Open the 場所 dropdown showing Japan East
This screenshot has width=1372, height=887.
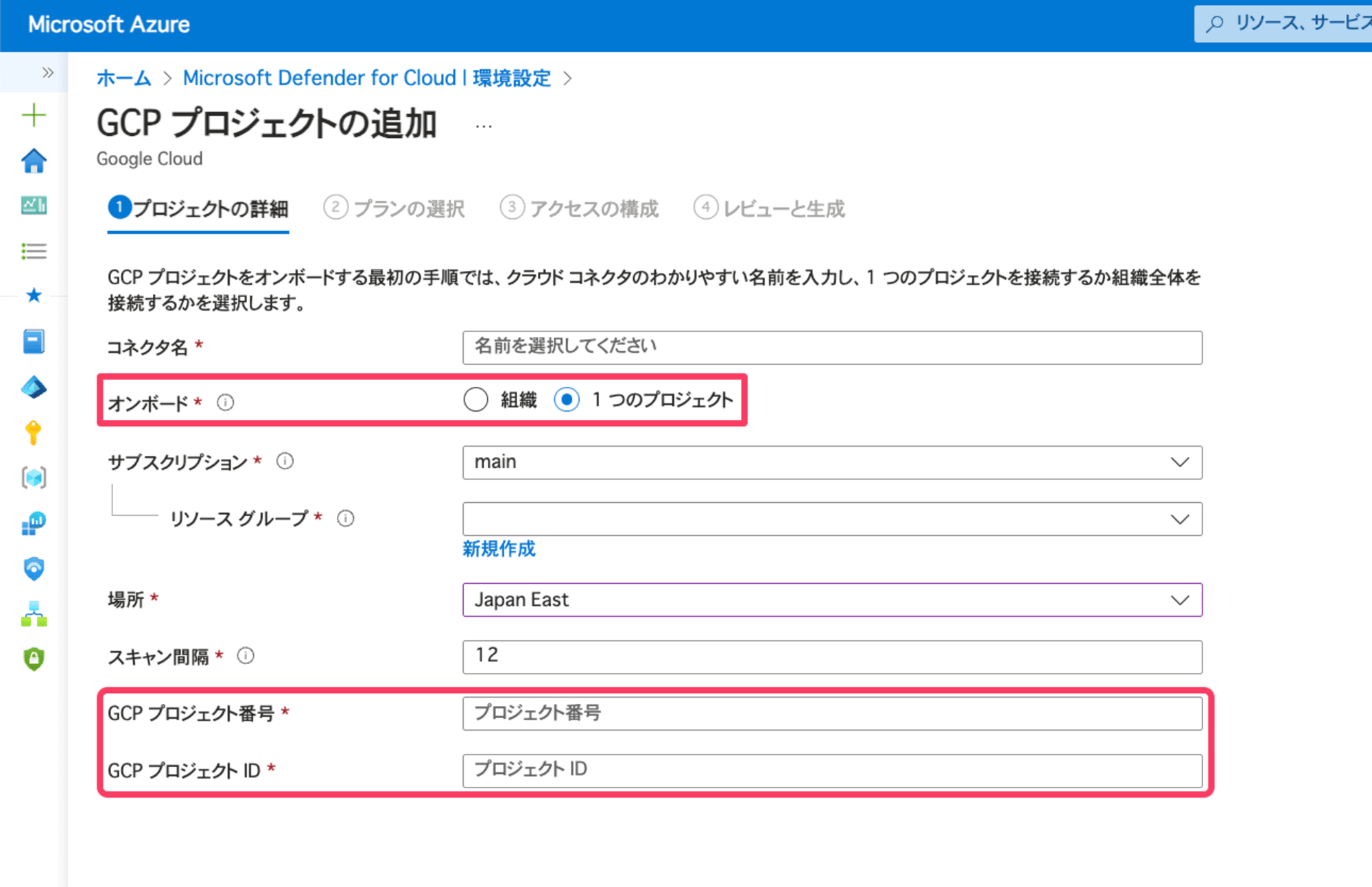point(832,600)
